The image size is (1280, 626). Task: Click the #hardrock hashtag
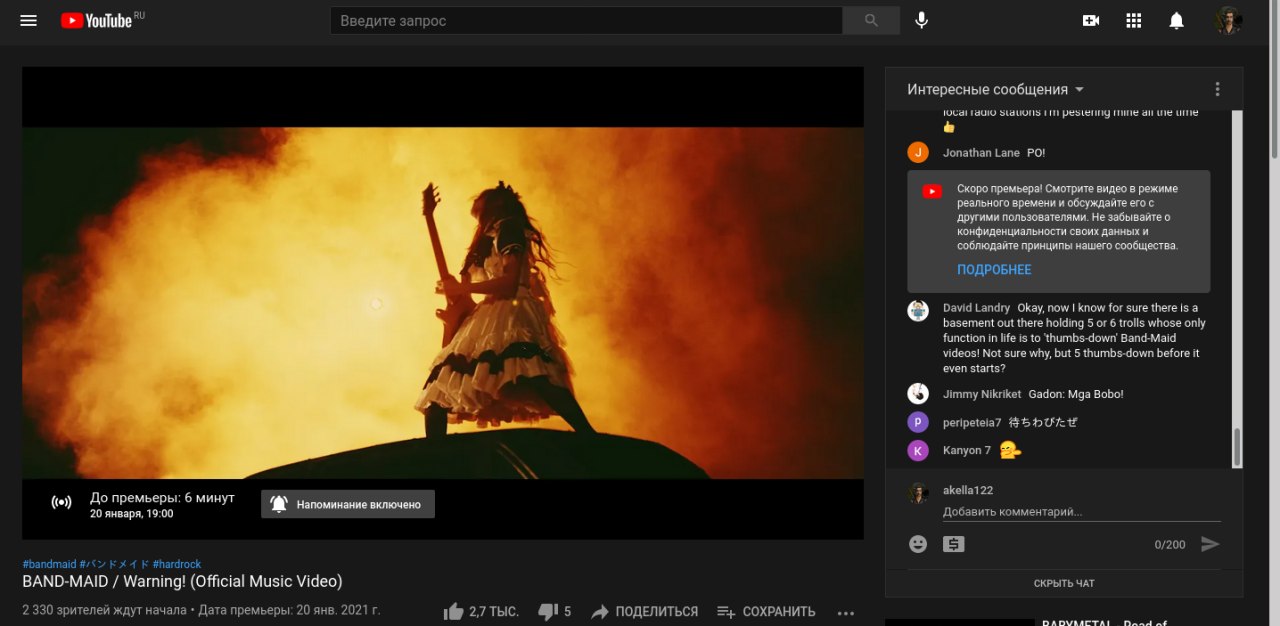(177, 564)
